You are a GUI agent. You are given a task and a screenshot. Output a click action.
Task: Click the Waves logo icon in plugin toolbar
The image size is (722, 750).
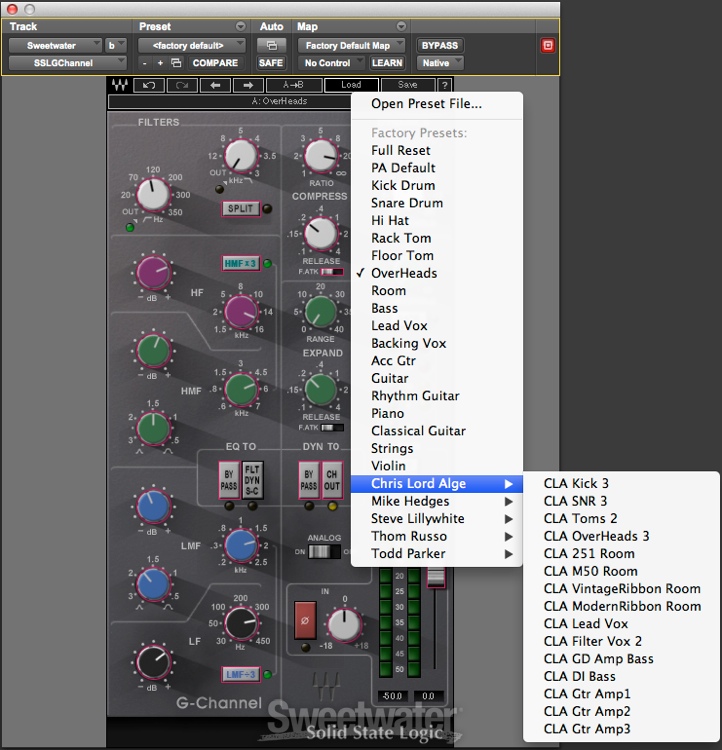(x=120, y=85)
